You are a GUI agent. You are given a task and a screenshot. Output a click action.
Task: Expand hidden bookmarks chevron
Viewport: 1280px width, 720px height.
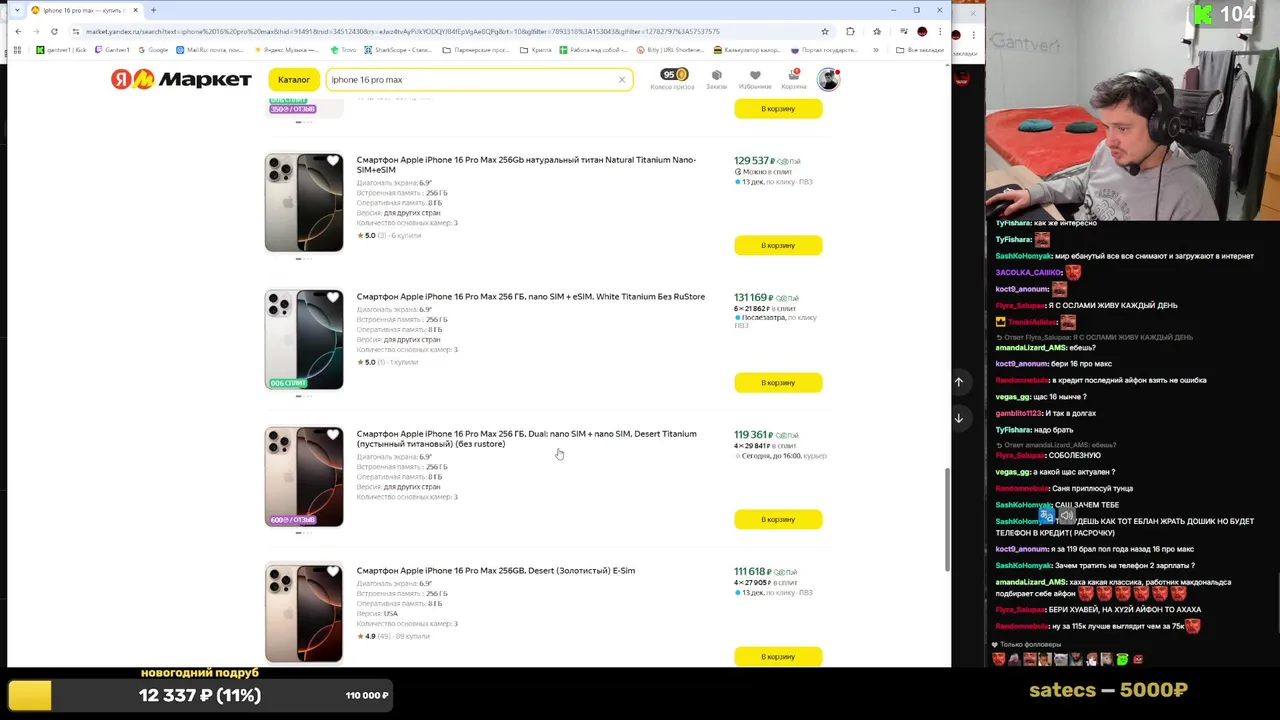[x=875, y=50]
